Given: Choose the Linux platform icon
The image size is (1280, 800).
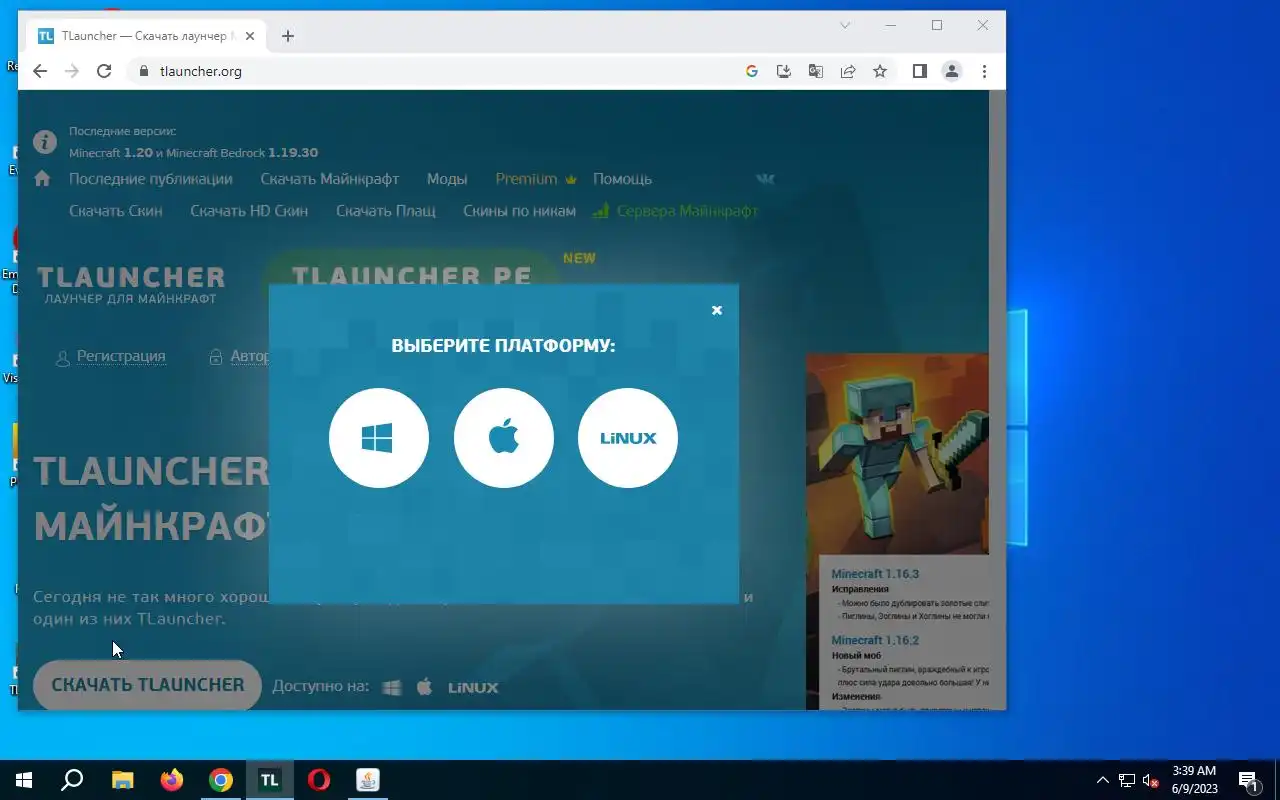Looking at the screenshot, I should [x=628, y=438].
